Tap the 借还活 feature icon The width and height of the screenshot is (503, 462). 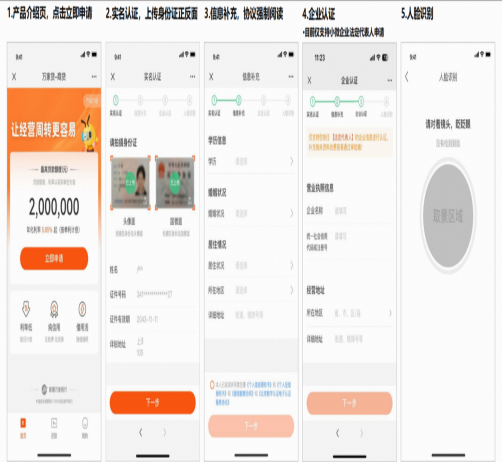[82, 309]
